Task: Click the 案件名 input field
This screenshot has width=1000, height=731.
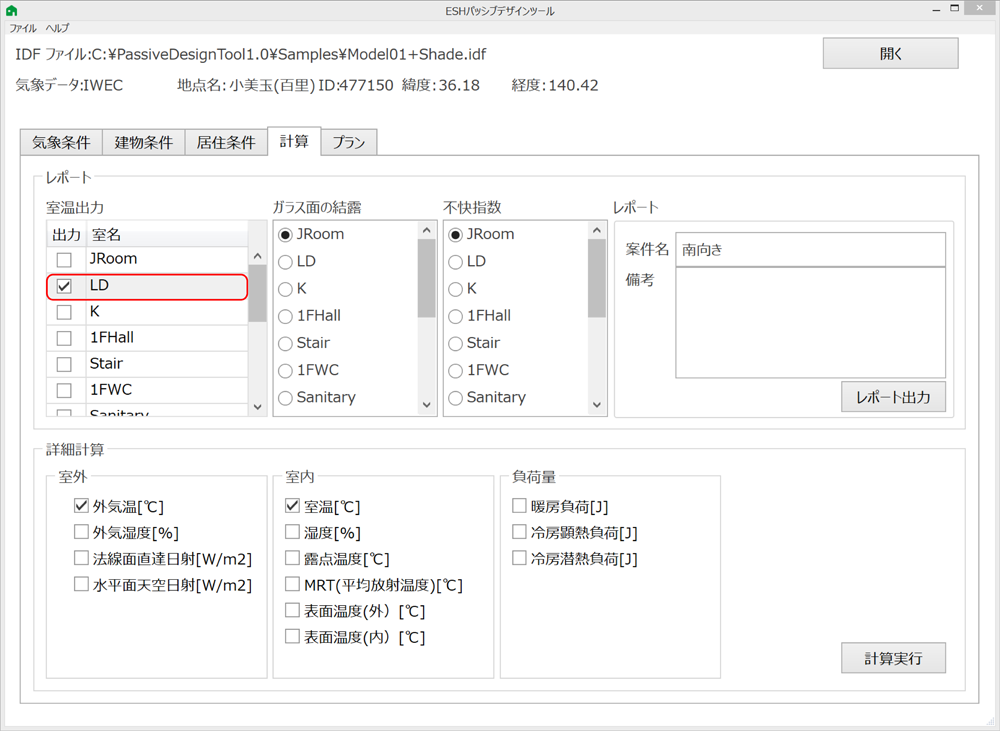Action: click(810, 249)
